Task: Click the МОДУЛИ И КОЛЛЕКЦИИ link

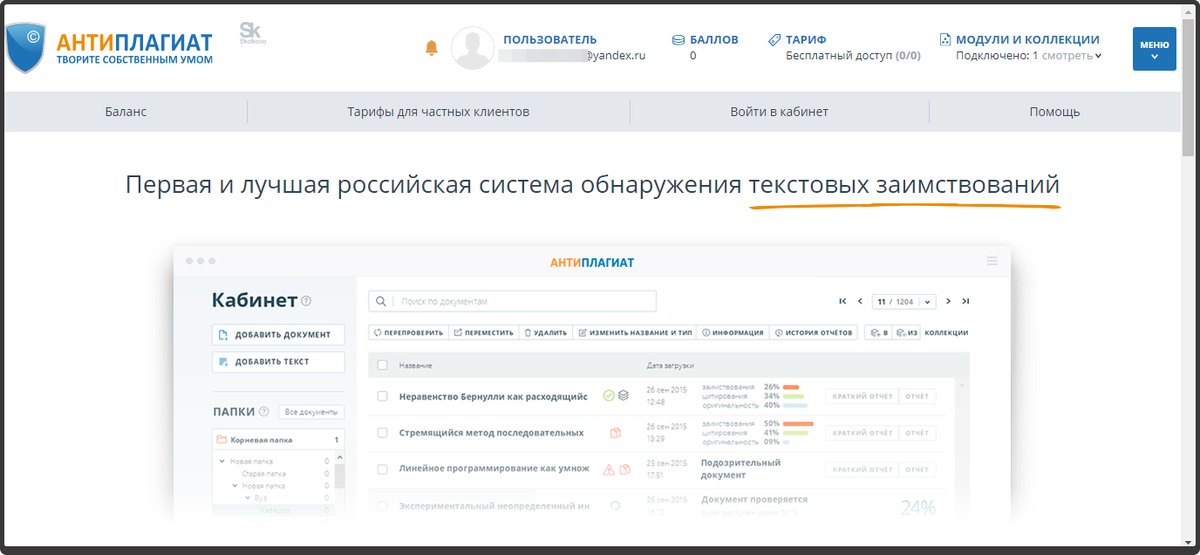Action: pyautogui.click(x=1028, y=40)
